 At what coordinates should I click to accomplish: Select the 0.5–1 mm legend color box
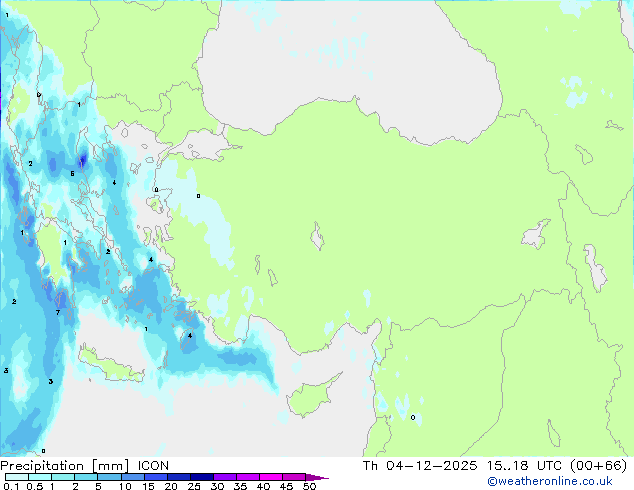click(x=40, y=477)
